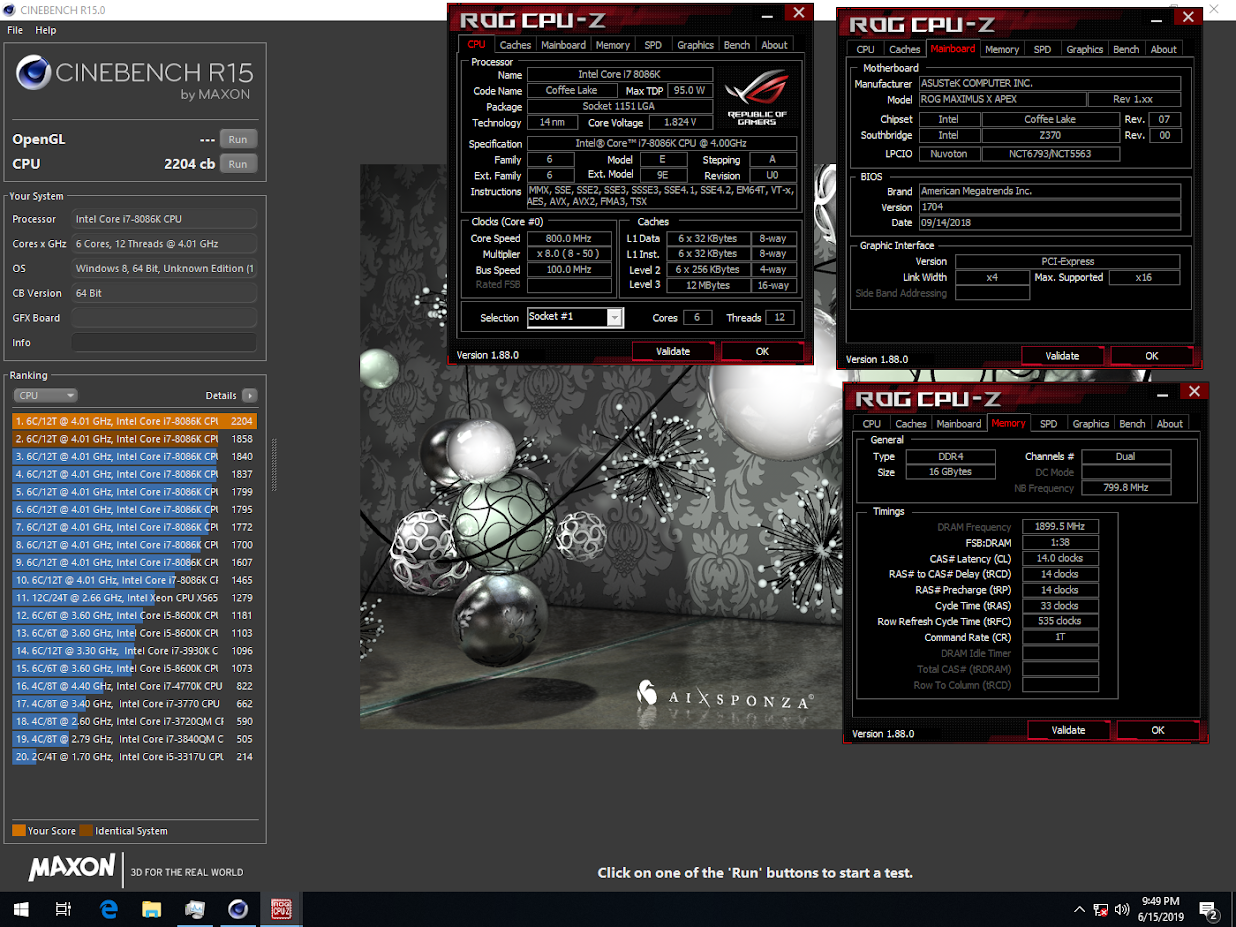Image resolution: width=1236 pixels, height=927 pixels.
Task: Click the Core Voltage 1.824 V value
Action: [x=680, y=123]
